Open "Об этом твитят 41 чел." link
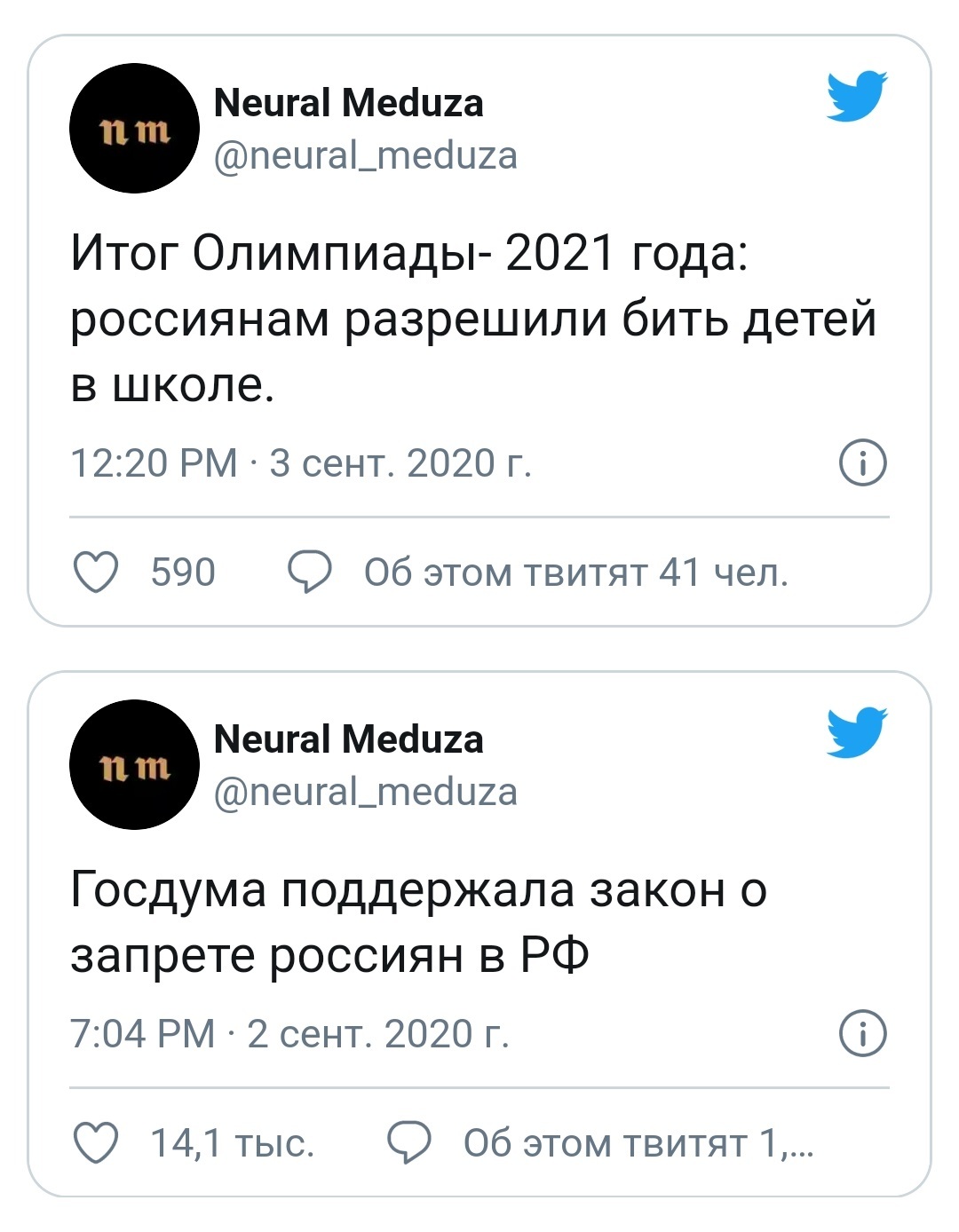The width and height of the screenshot is (959, 1232). pos(575,573)
